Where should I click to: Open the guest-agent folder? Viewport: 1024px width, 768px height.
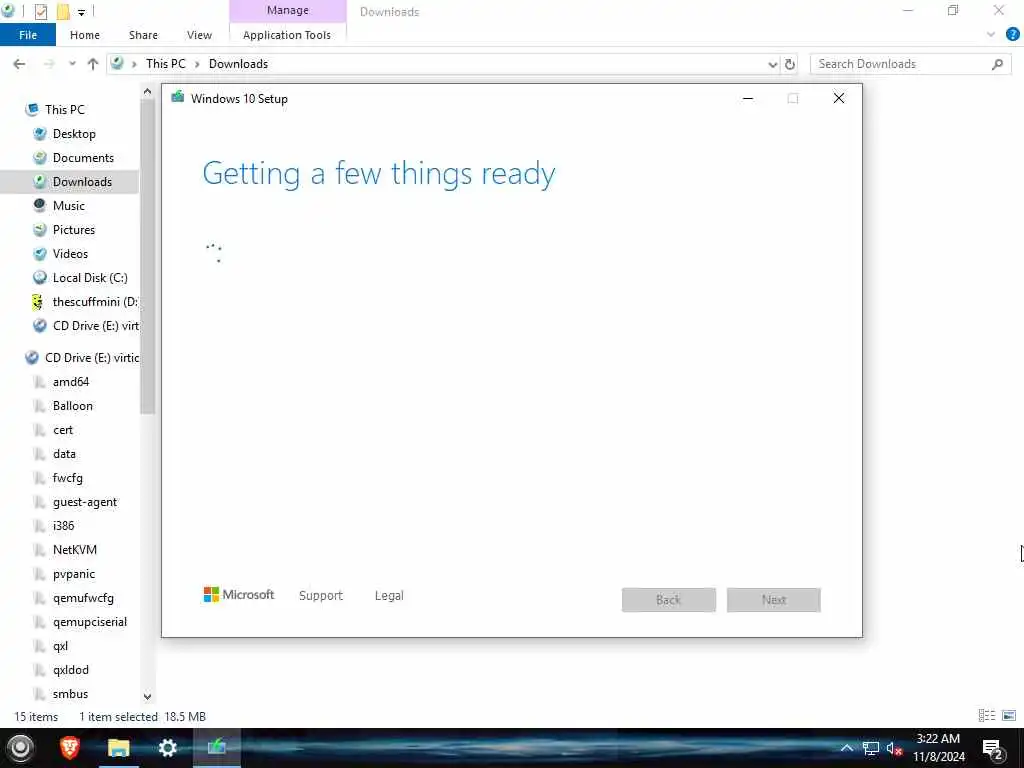point(85,502)
